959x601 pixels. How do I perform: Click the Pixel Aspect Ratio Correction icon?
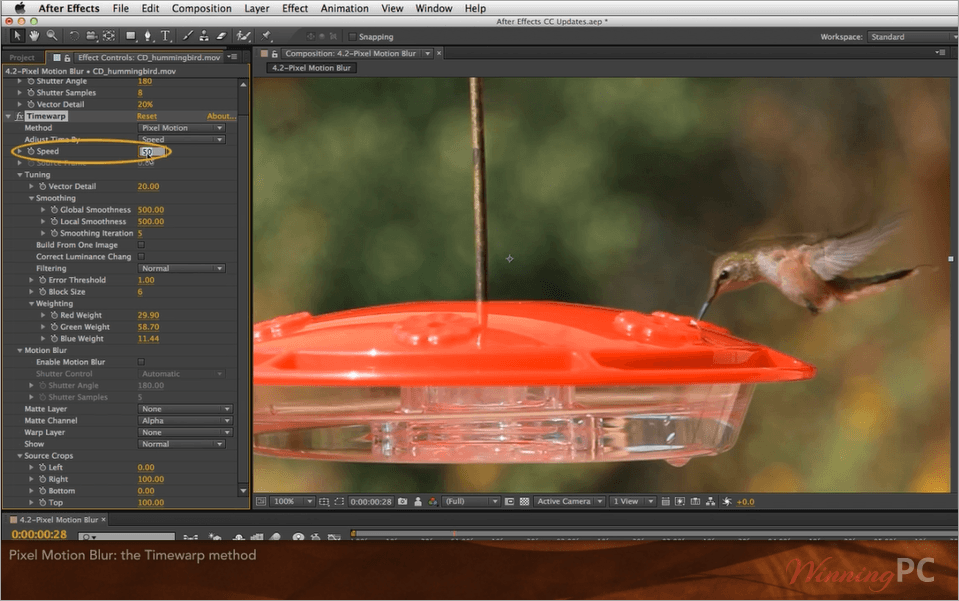click(x=665, y=501)
